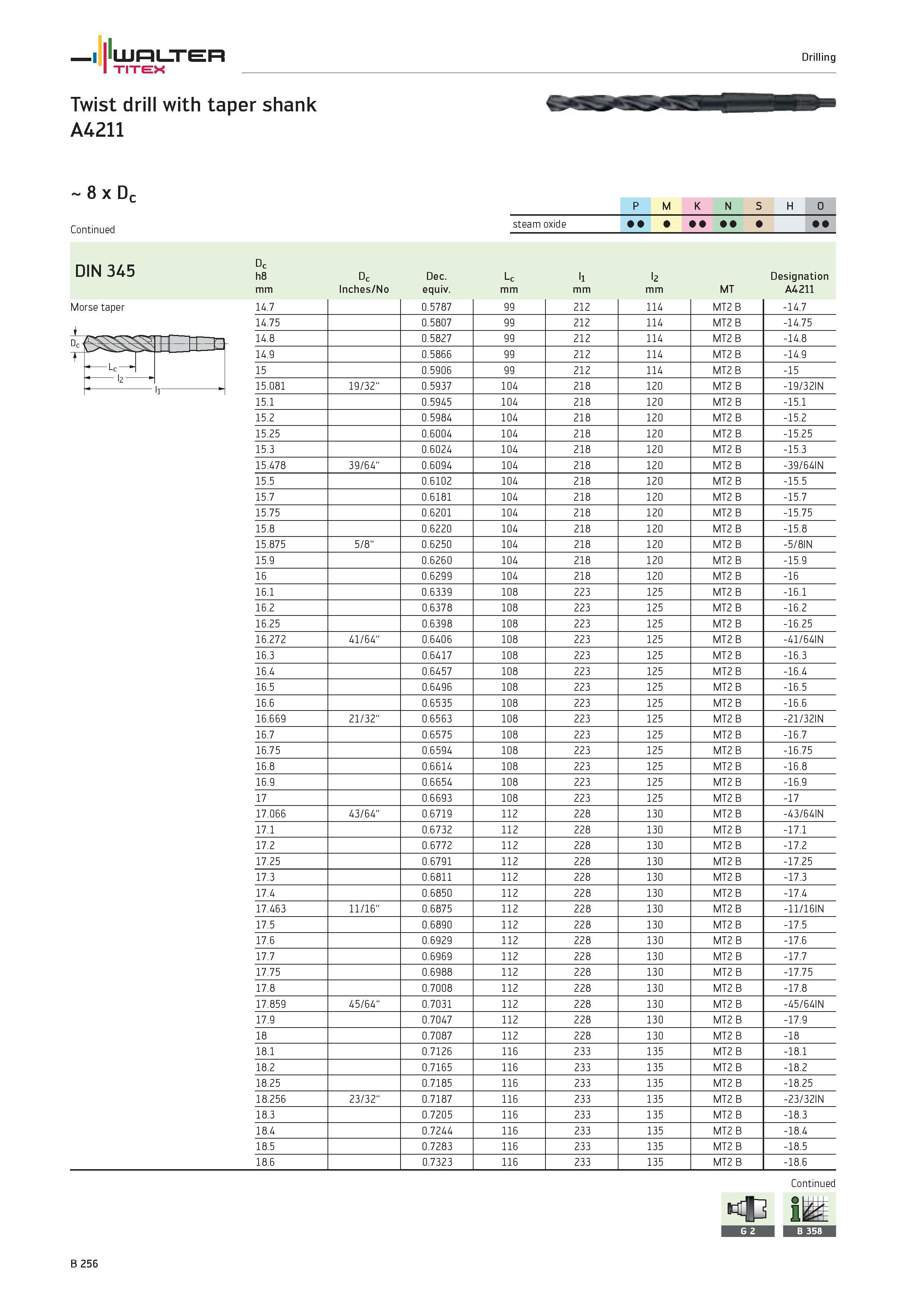
Task: Select the decimal value '0.6693'
Action: click(437, 798)
